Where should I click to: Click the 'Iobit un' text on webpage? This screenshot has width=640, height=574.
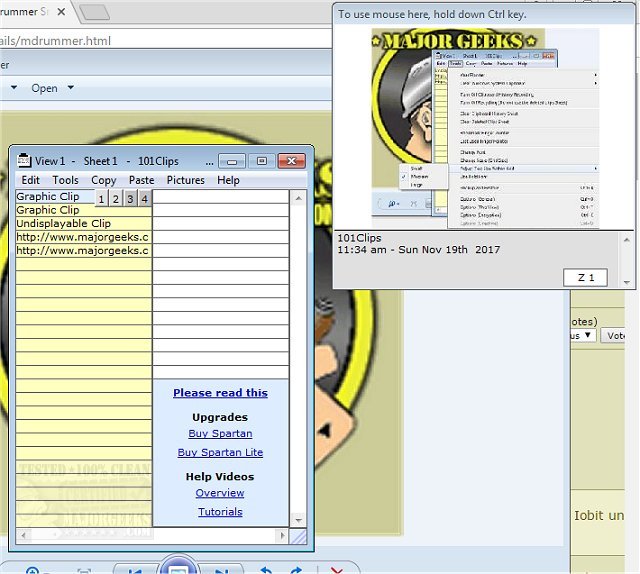click(x=599, y=516)
